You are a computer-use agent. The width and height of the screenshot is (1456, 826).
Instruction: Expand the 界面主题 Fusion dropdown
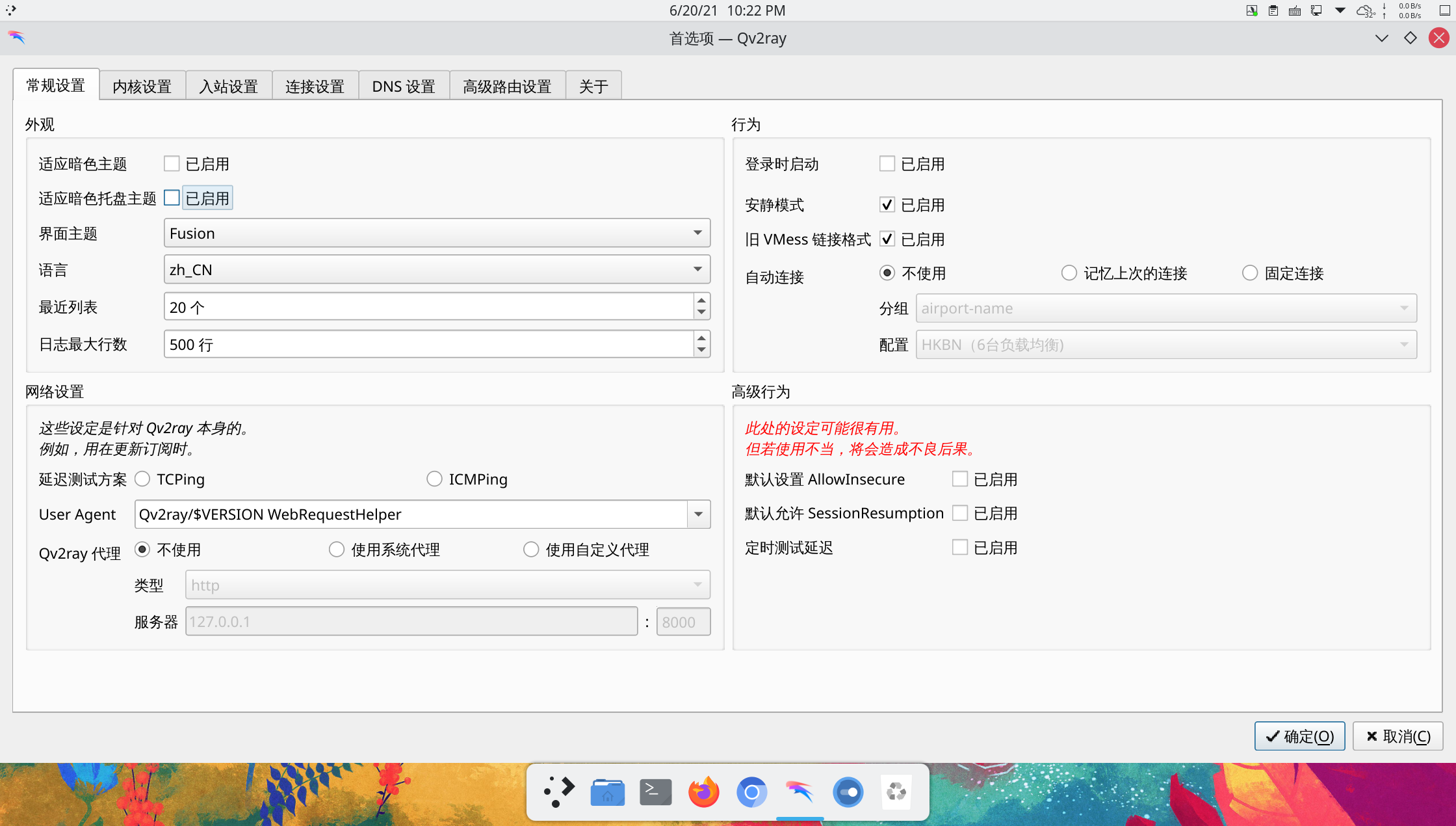point(436,233)
